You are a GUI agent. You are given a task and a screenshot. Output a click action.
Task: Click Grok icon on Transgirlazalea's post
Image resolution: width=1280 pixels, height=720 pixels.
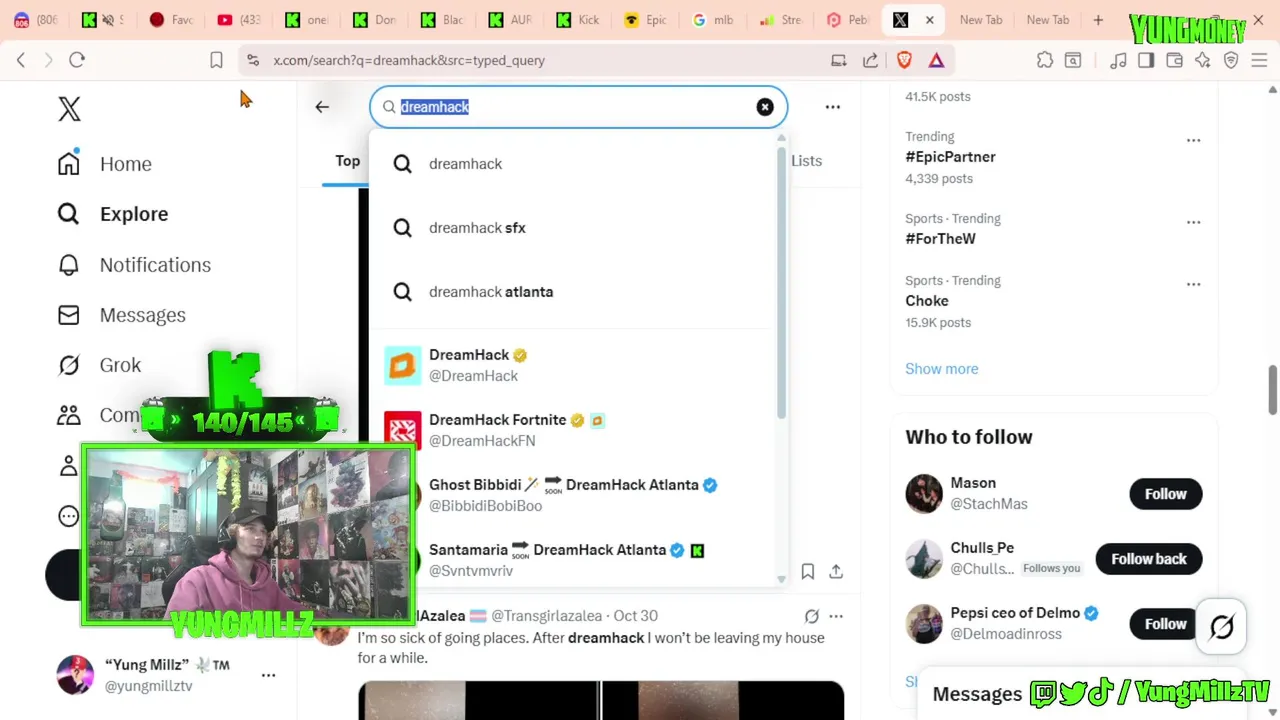point(811,616)
